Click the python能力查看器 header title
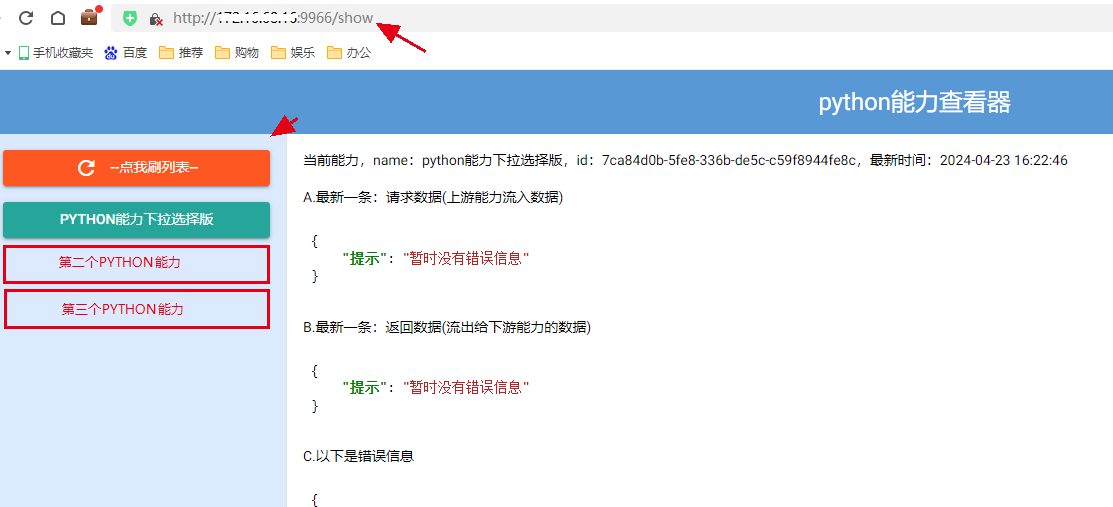Viewport: 1113px width, 507px height. pos(914,102)
